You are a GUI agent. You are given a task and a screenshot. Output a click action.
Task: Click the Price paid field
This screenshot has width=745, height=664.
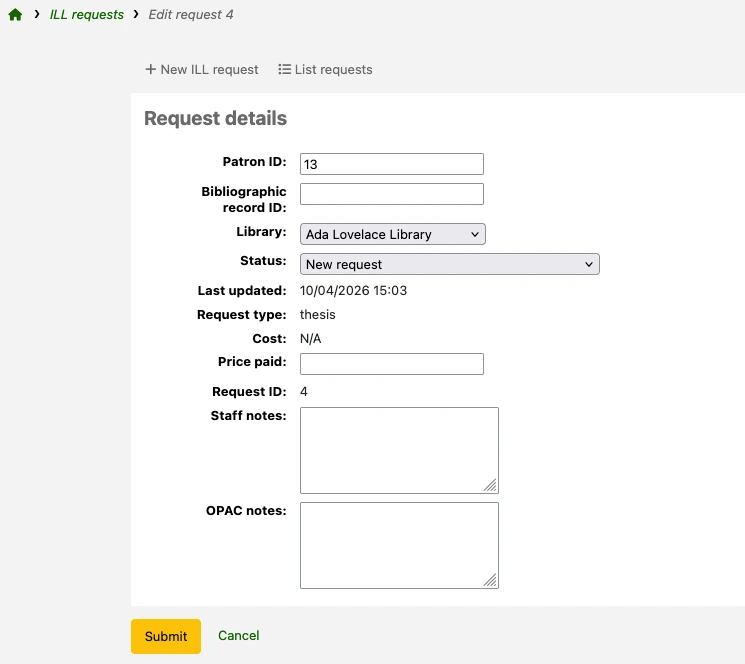(392, 364)
